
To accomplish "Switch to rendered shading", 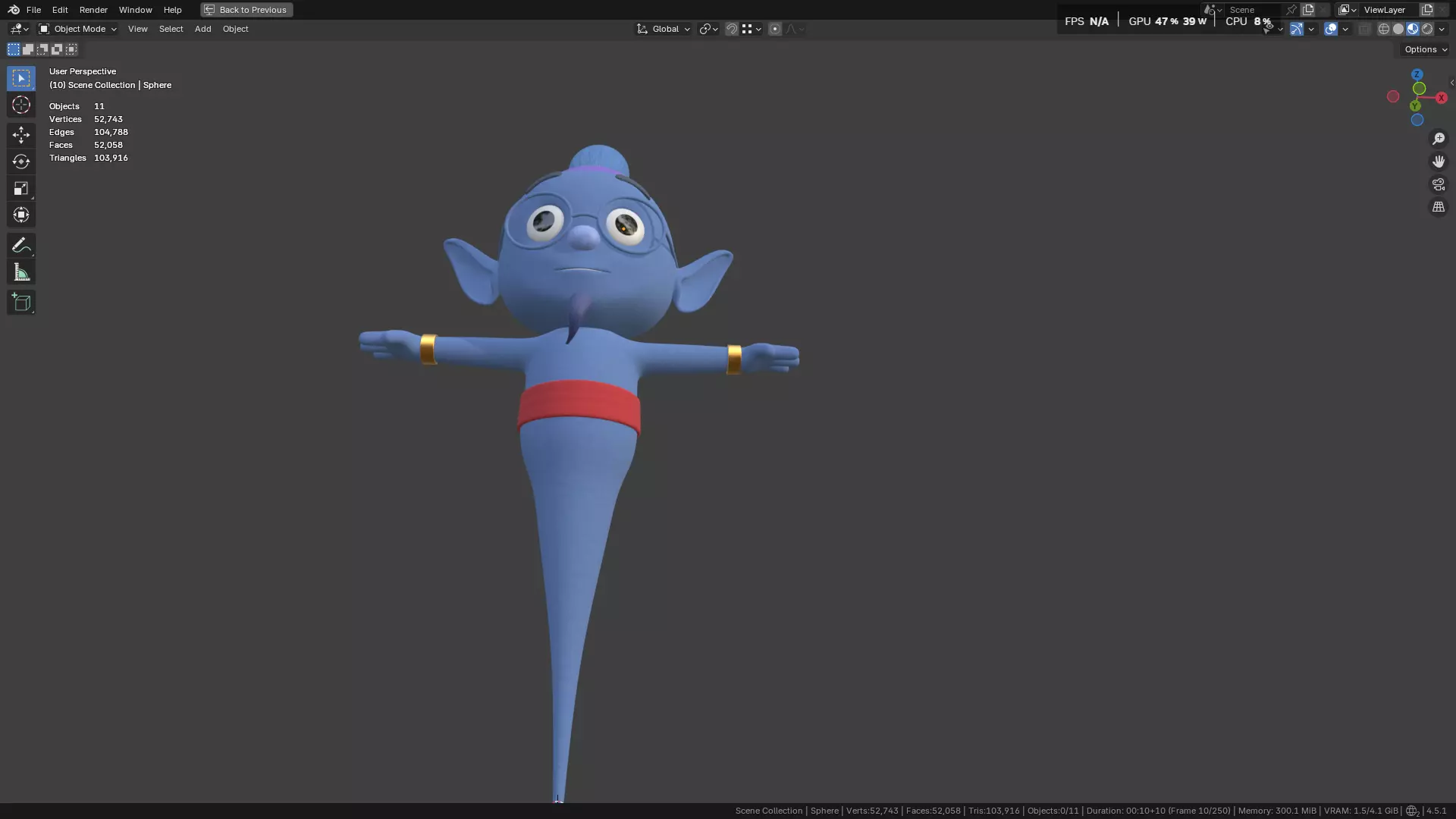I will [1427, 29].
